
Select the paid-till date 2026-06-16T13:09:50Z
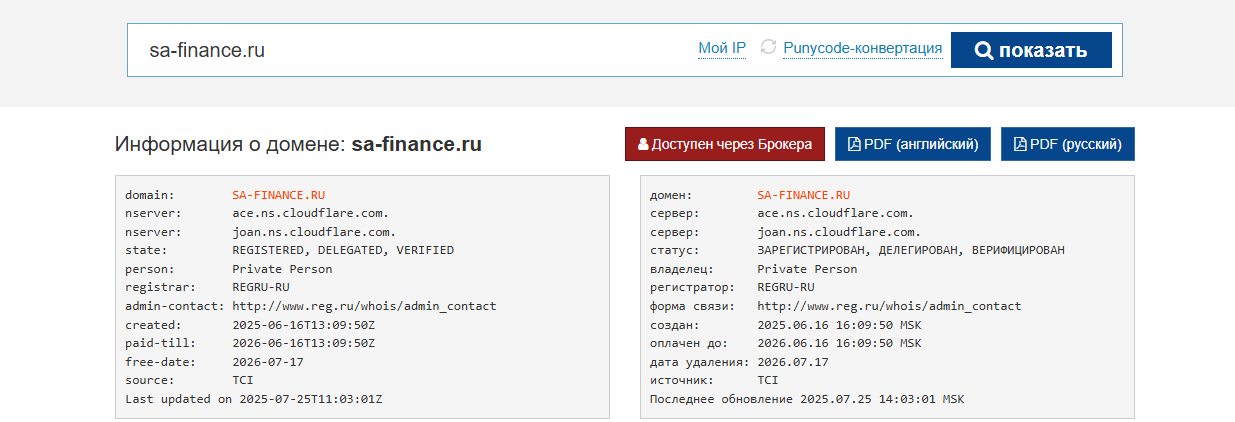303,343
